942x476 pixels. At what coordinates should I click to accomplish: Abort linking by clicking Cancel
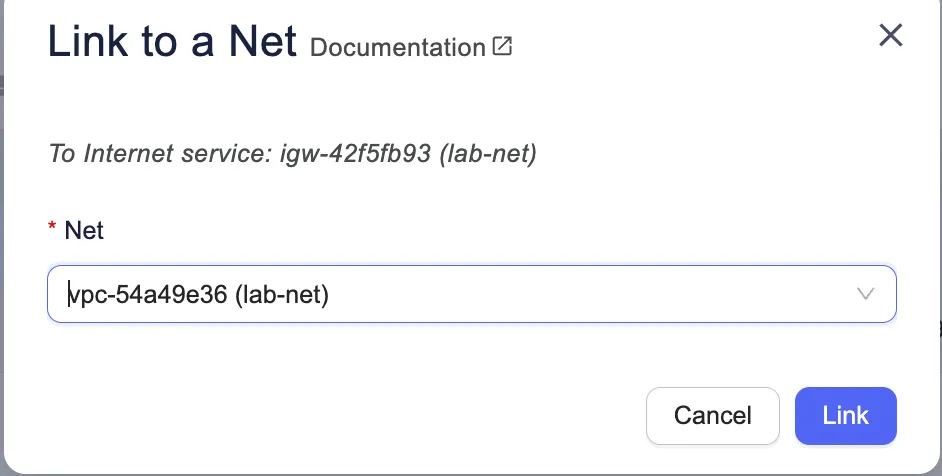pyautogui.click(x=712, y=415)
